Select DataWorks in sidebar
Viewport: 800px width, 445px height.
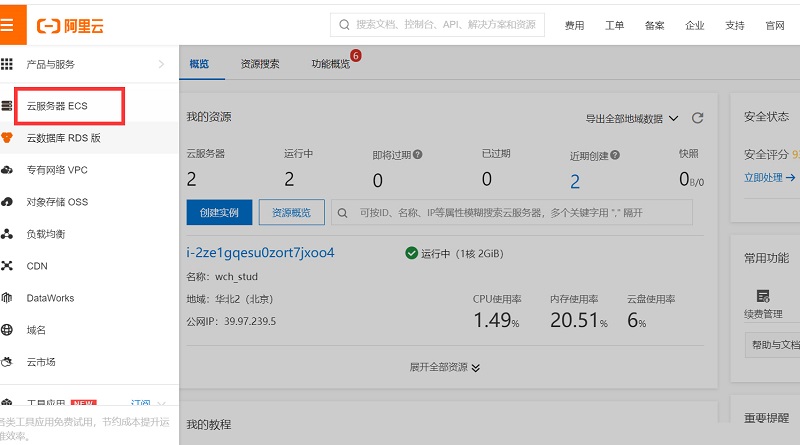click(x=51, y=298)
